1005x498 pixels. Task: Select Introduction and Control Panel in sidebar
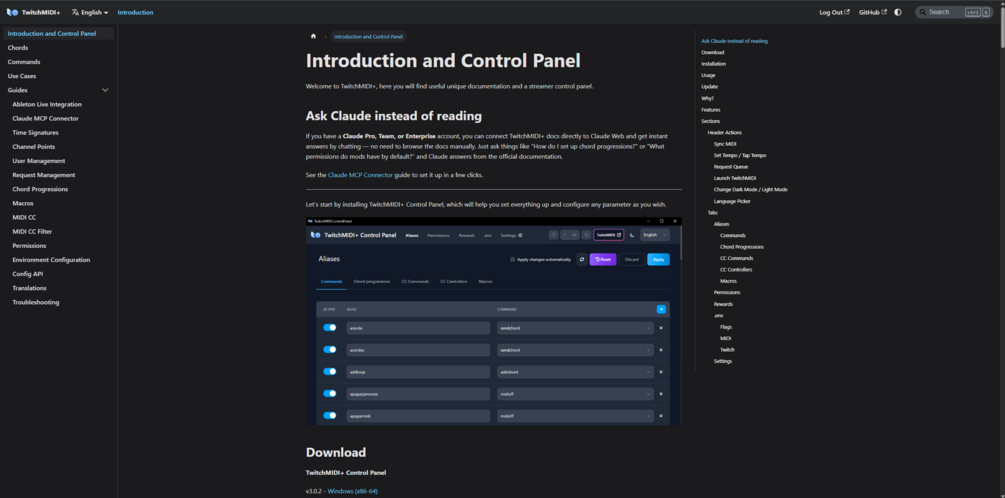[58, 33]
